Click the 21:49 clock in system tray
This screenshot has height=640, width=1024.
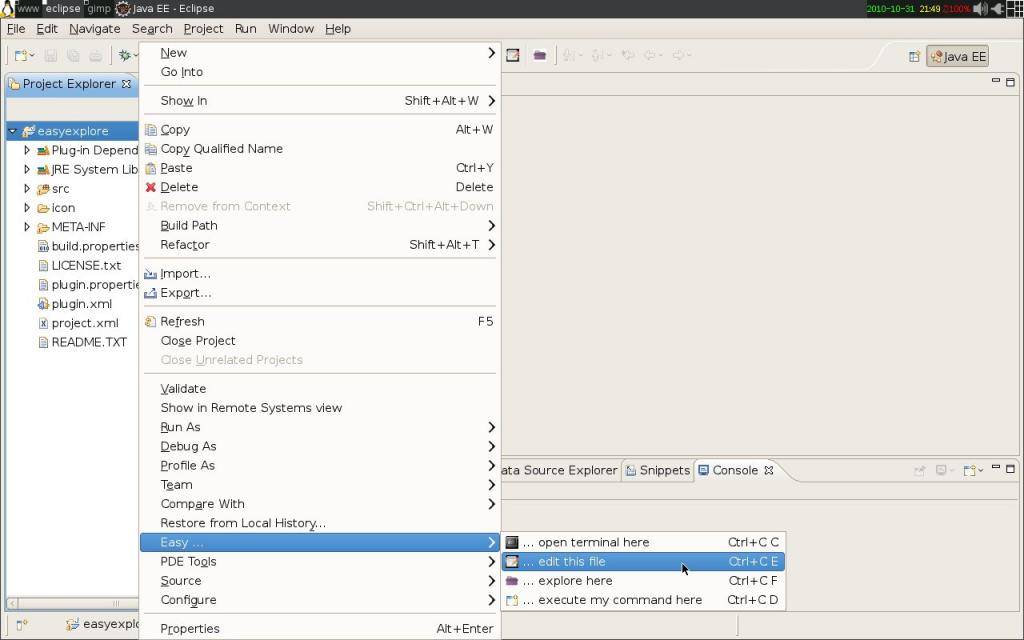(929, 8)
